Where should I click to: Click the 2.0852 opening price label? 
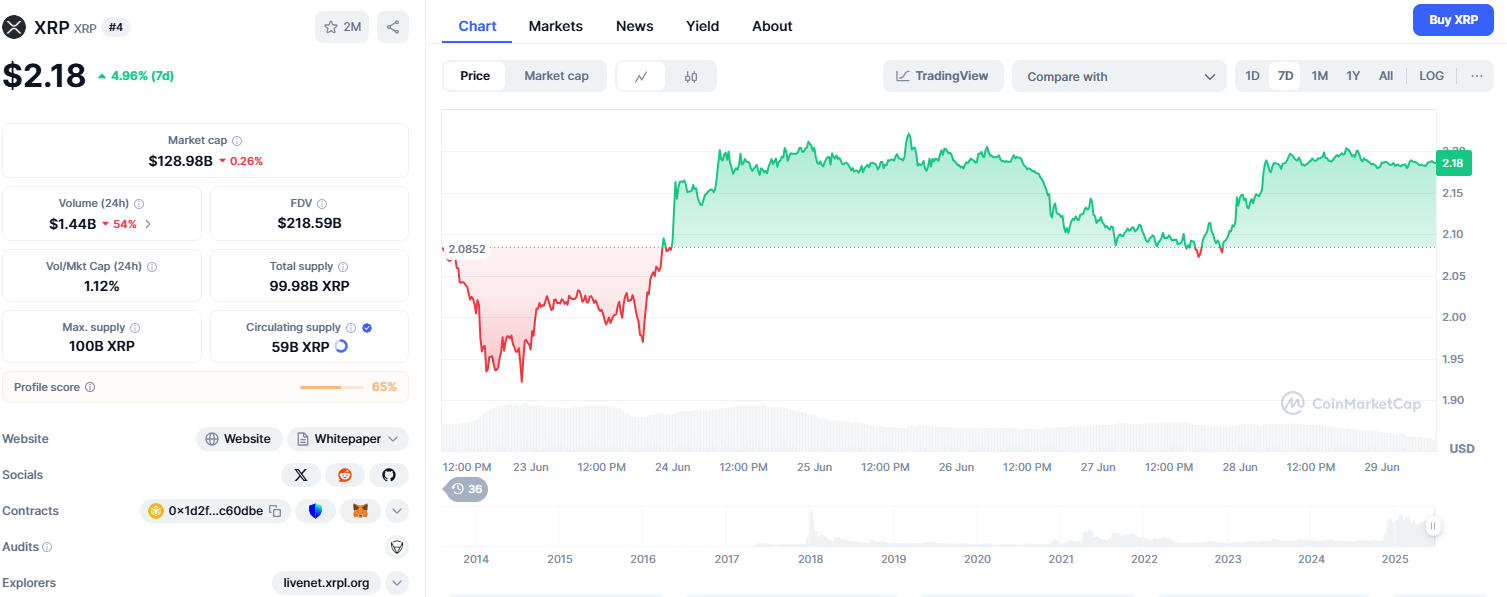click(x=467, y=249)
